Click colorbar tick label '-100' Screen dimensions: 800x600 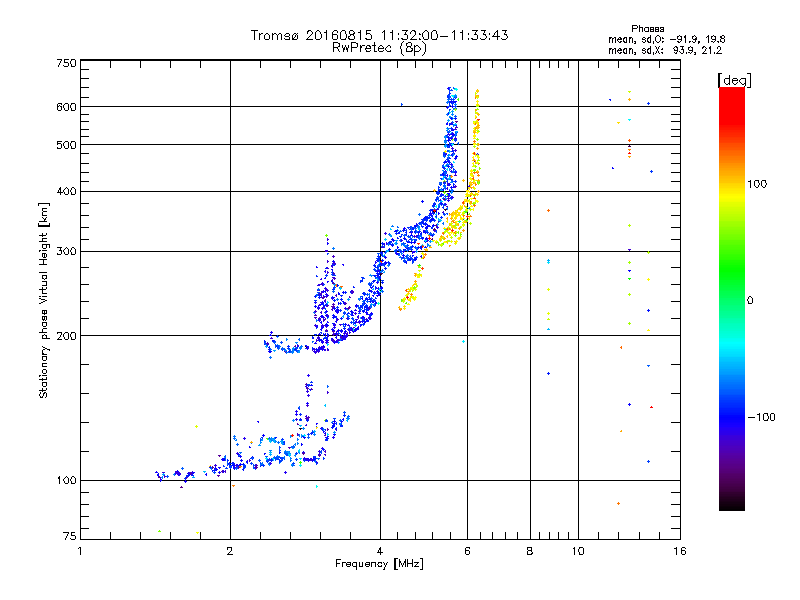pos(761,417)
